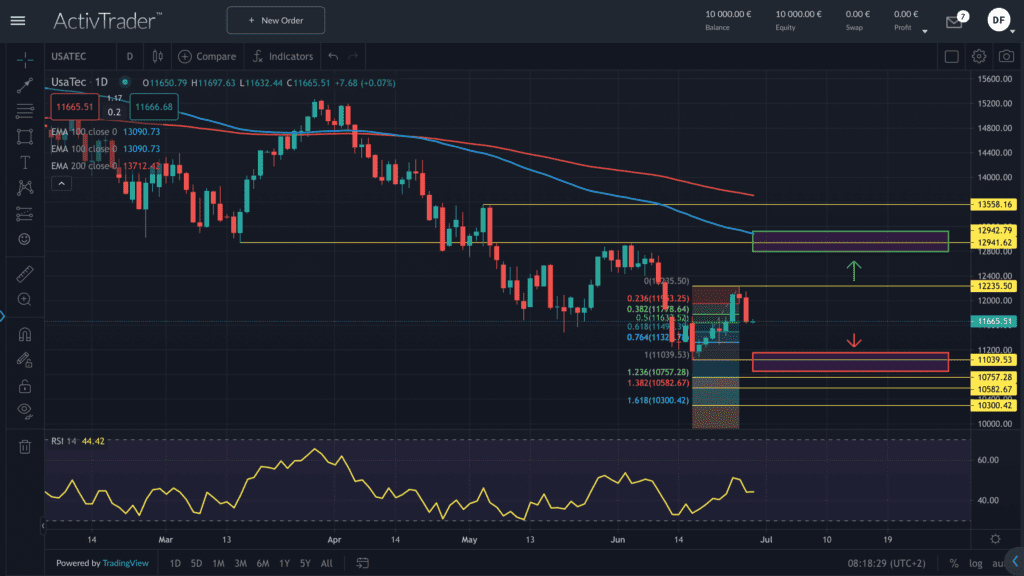The image size is (1024, 576).
Task: Open chart Settings gear
Action: [978, 57]
